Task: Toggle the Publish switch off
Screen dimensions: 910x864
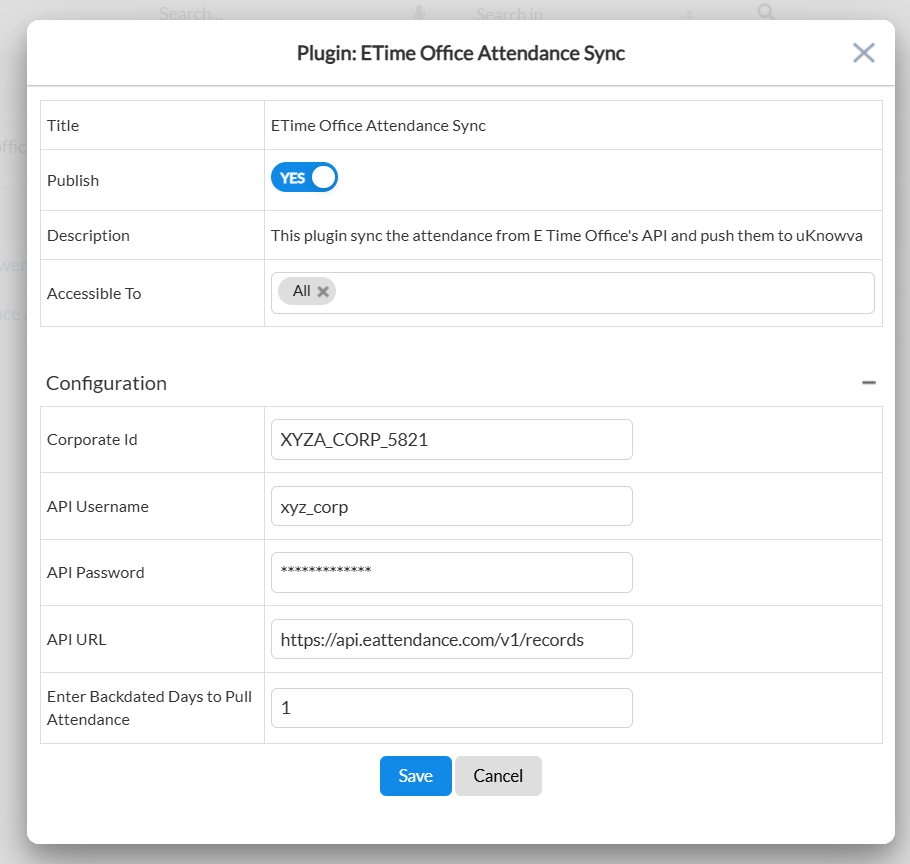Action: 304,178
